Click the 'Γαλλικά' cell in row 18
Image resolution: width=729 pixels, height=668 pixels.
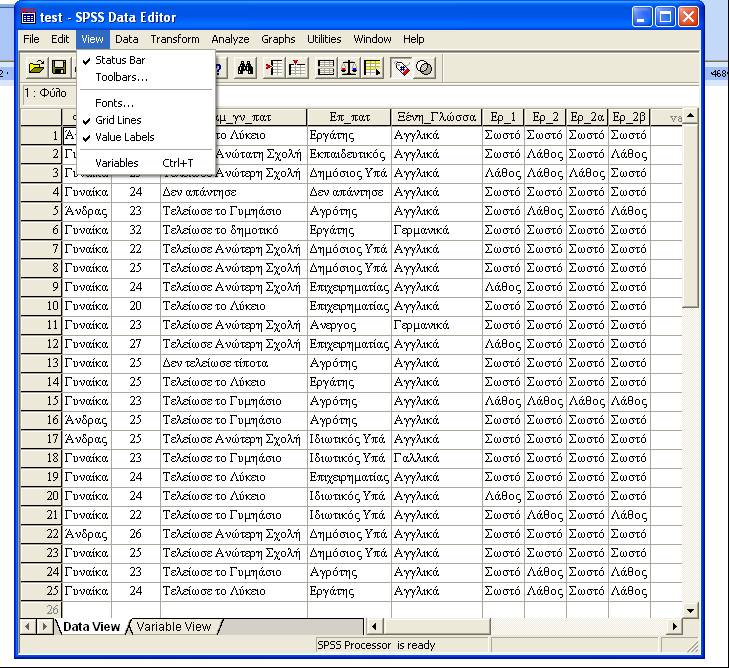point(437,458)
